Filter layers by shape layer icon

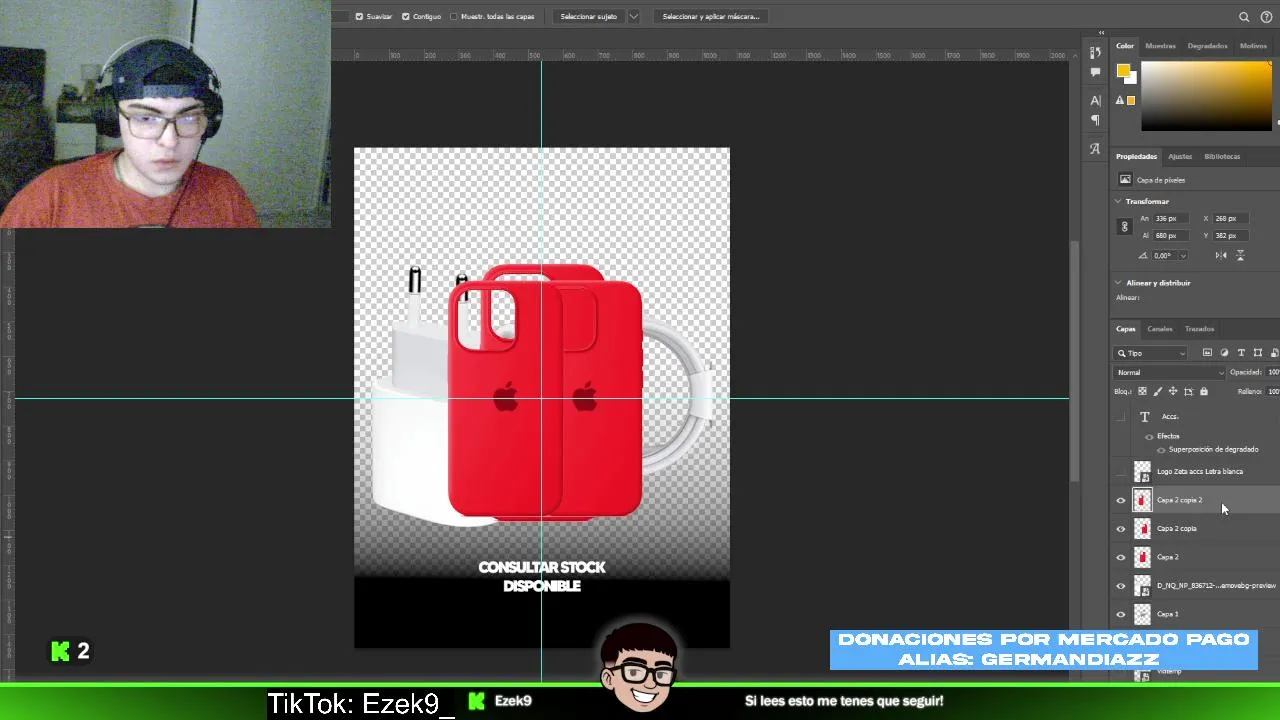(x=1258, y=353)
